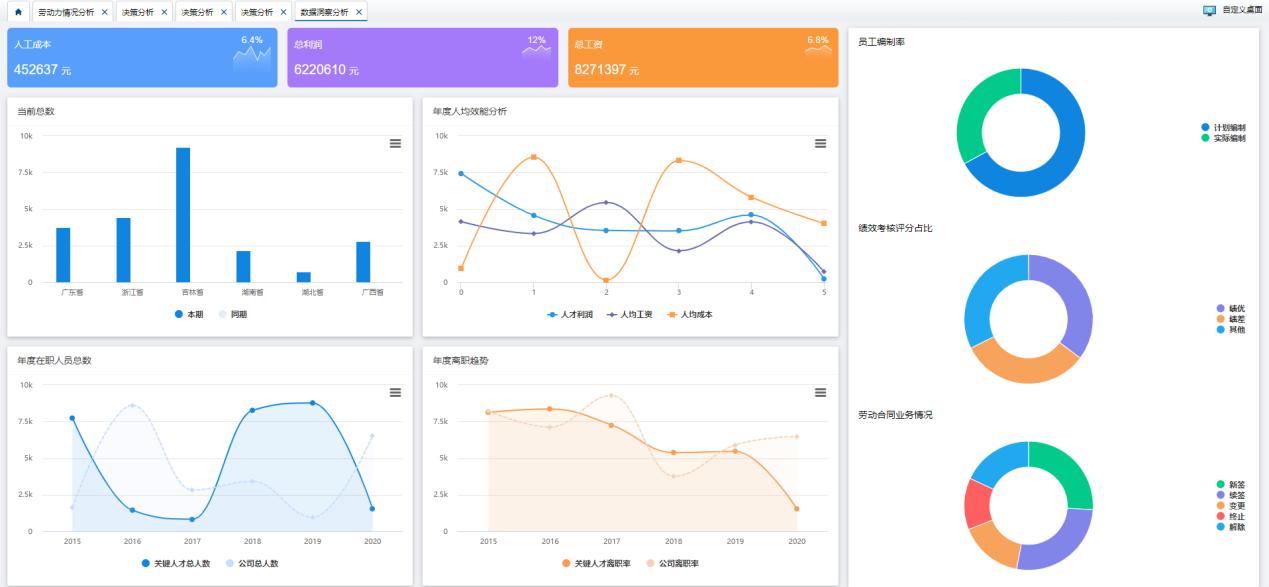Select the second 决策分析 tab
Viewport: 1269px width, 587px height.
[198, 14]
